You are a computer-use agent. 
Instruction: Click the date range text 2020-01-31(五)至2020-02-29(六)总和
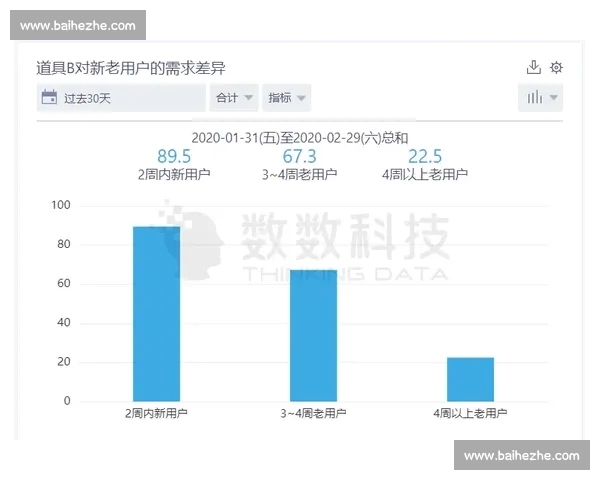coord(300,138)
